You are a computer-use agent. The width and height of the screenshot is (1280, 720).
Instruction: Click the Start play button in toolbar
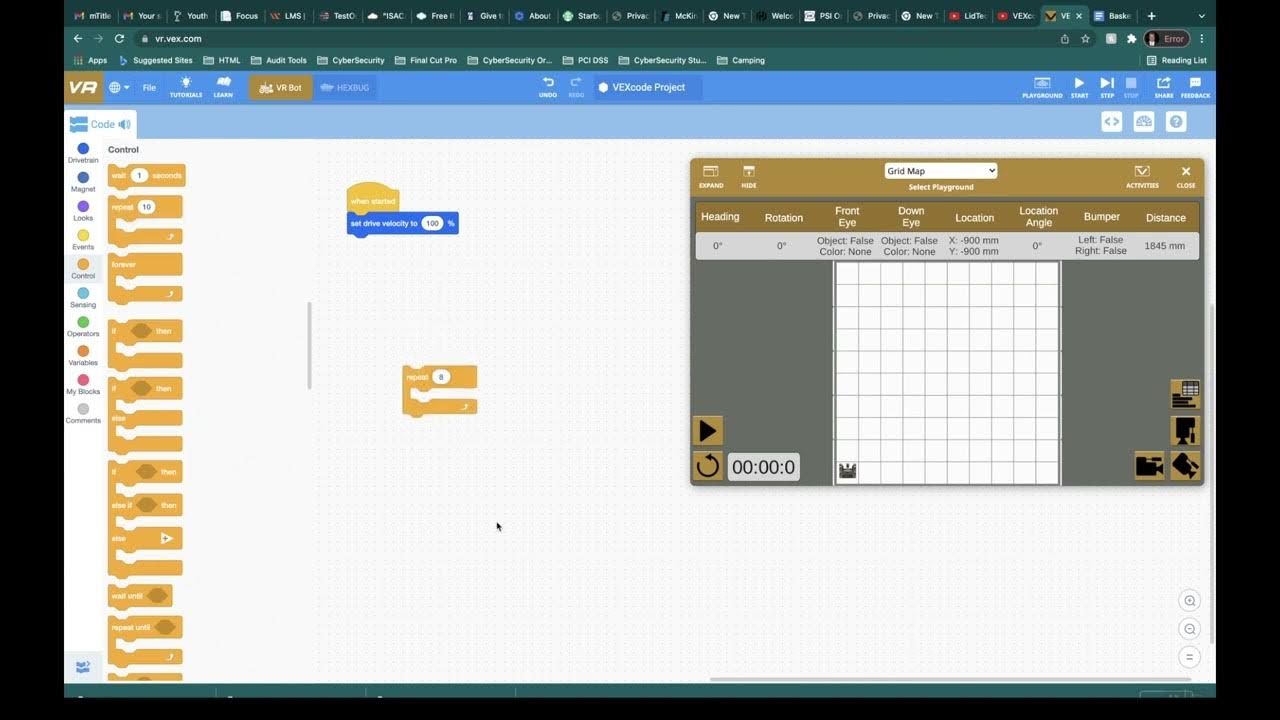(1079, 87)
